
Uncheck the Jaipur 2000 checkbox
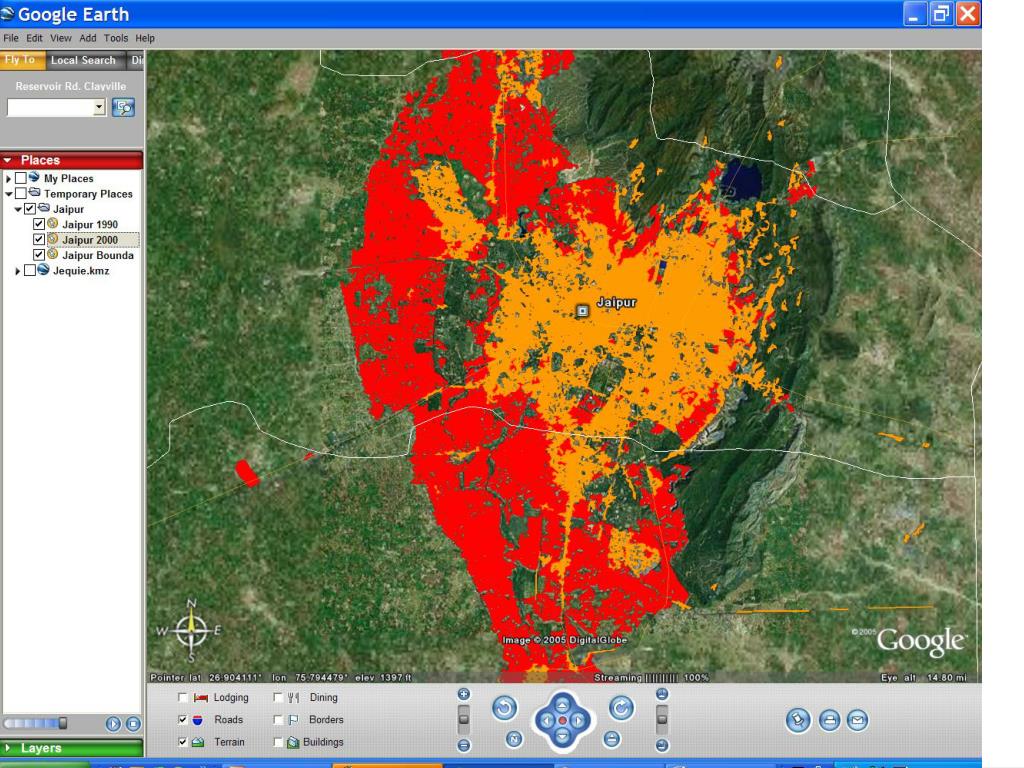(39, 240)
